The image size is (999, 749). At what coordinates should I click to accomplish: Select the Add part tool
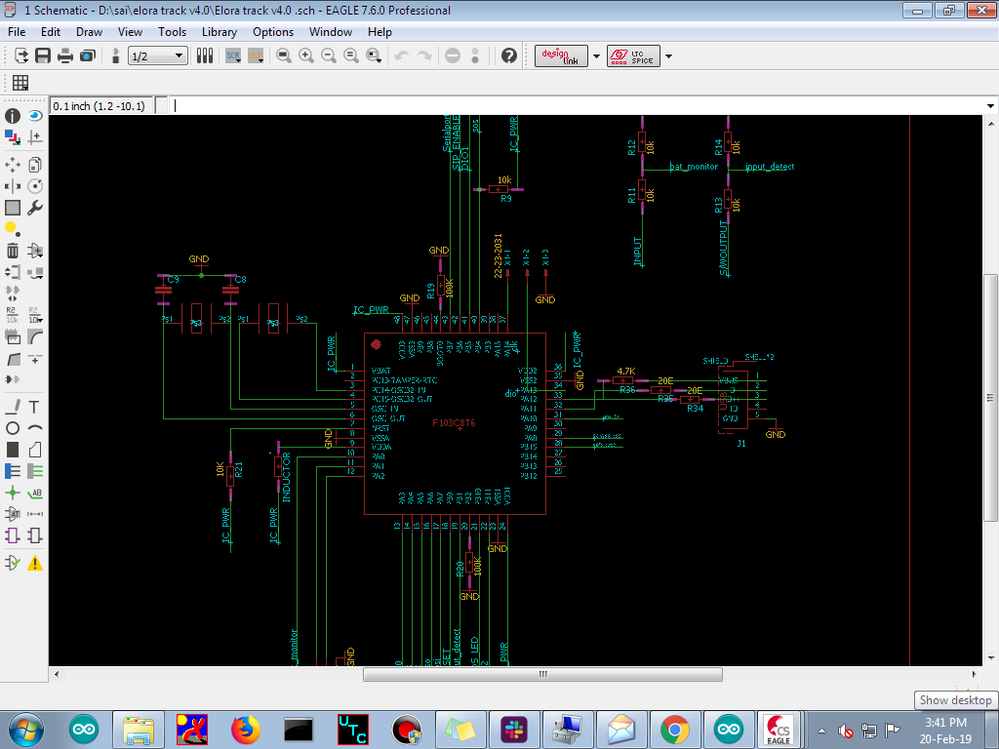pyautogui.click(x=35, y=250)
